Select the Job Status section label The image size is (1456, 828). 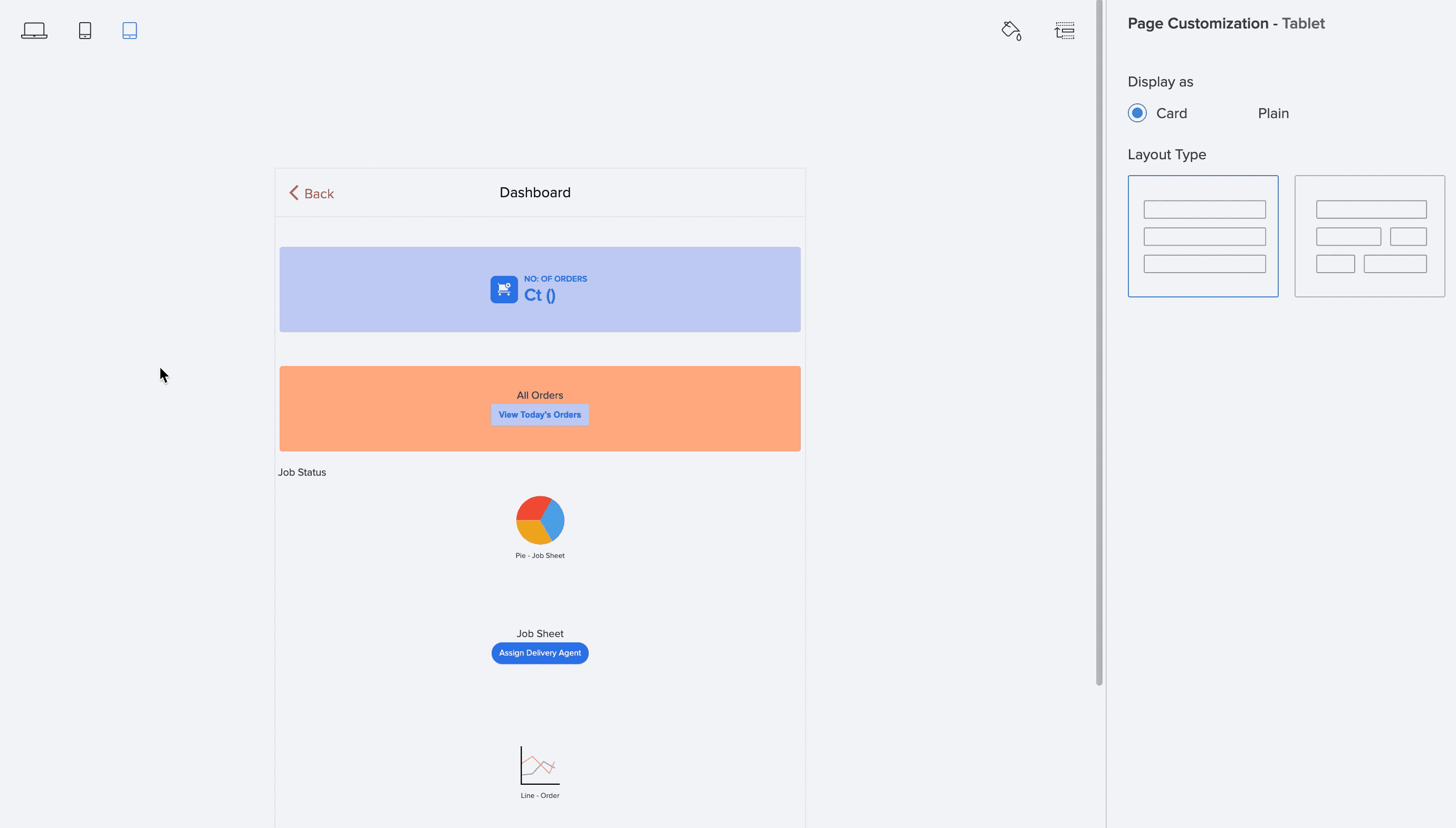click(302, 472)
